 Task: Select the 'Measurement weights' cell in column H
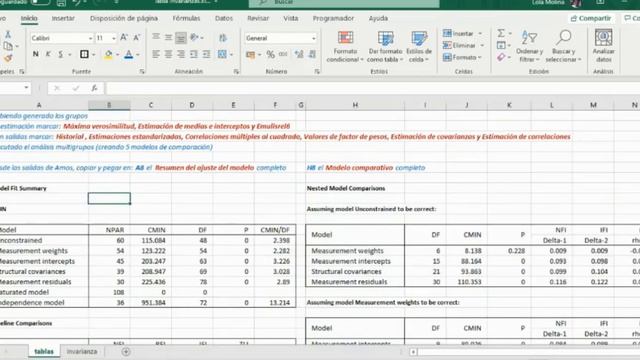pos(355,251)
